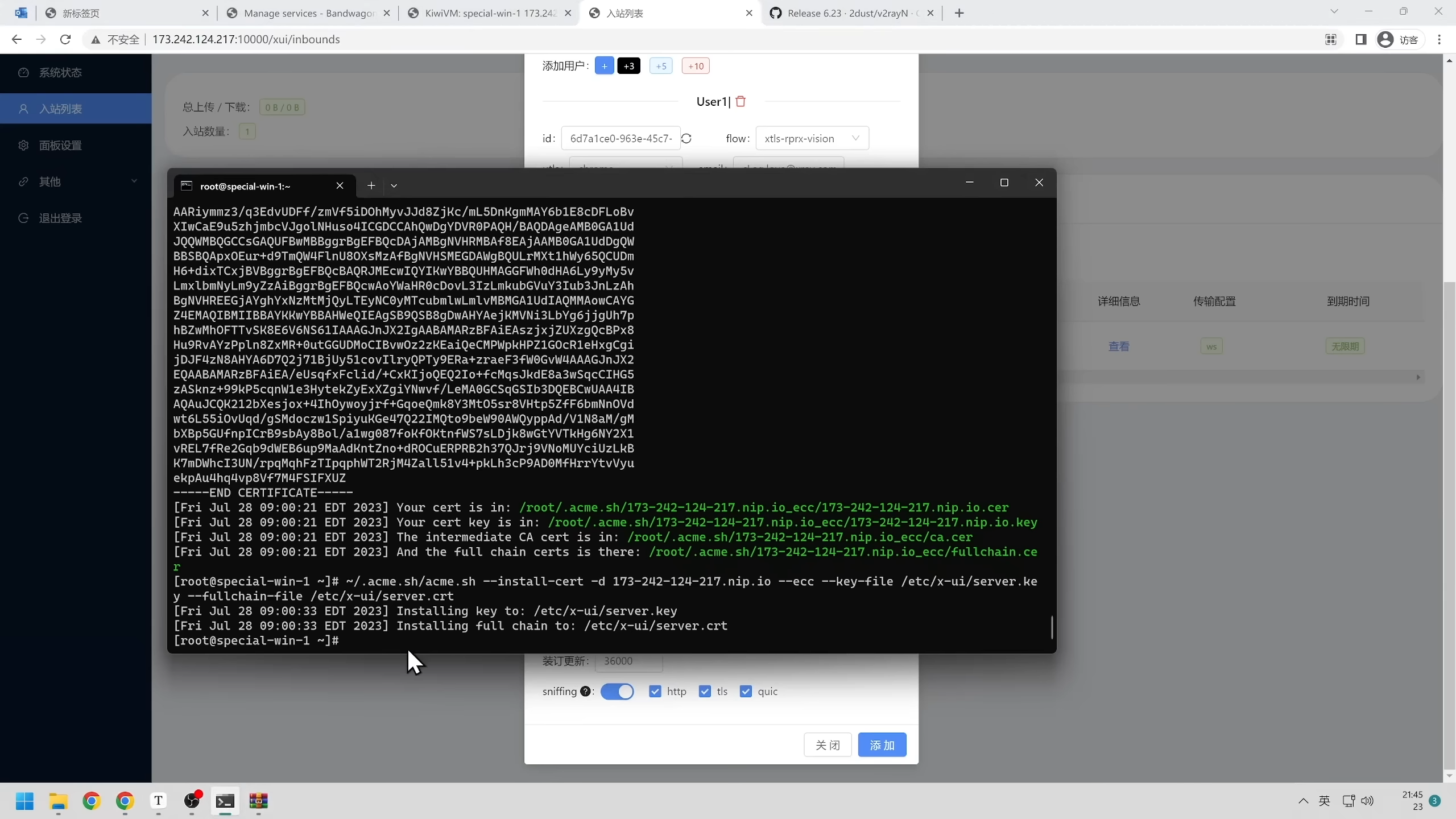Click the terminal window scrollbar thumb
Viewport: 1456px width, 819px height.
tap(1052, 627)
